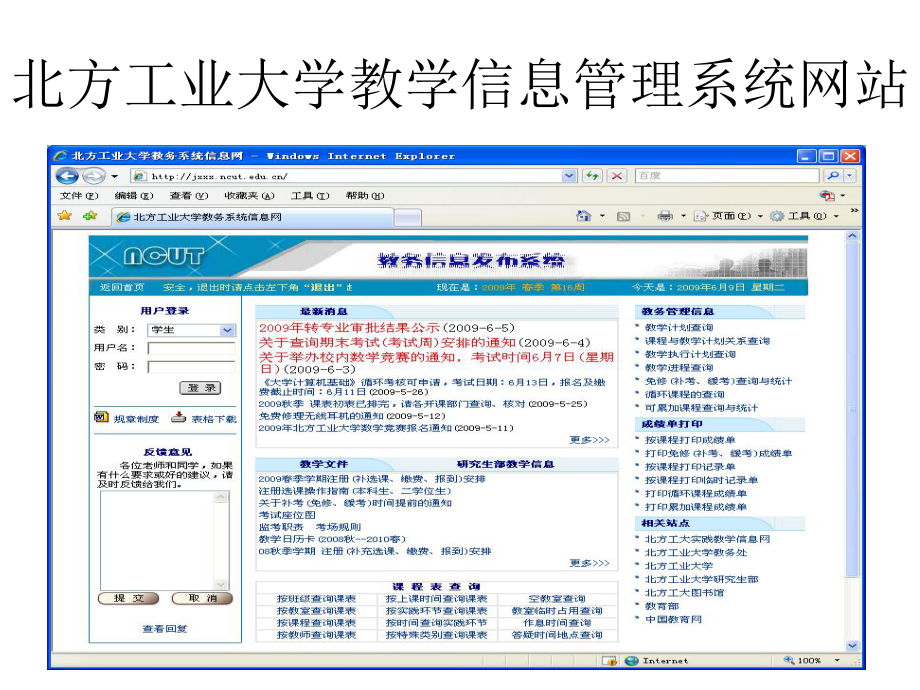This screenshot has height=690, width=920.
Task: Click the search magnifier icon
Action: (x=834, y=175)
